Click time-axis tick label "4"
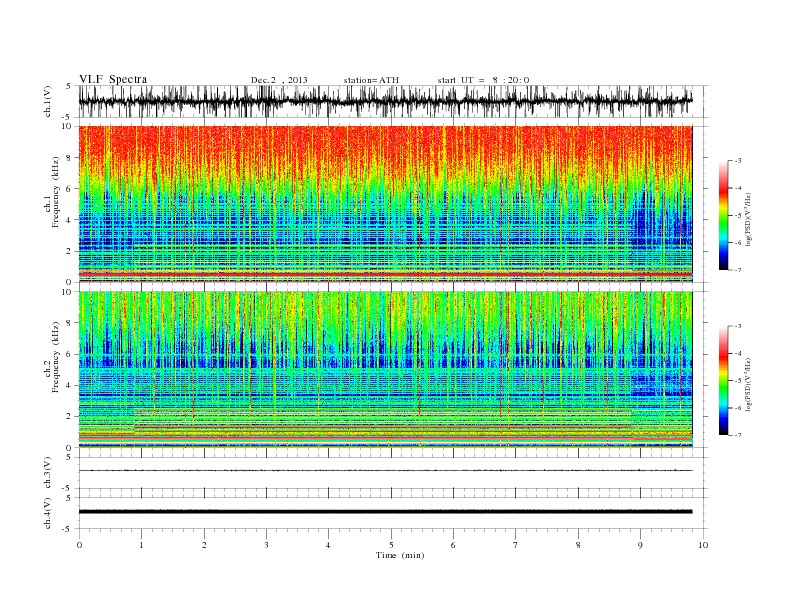The image size is (792, 612). [328, 545]
